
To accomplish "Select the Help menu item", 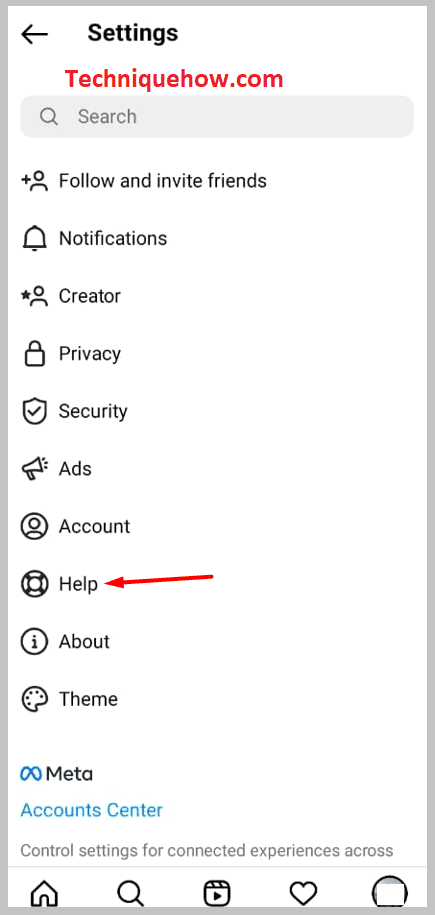I will 217,584.
